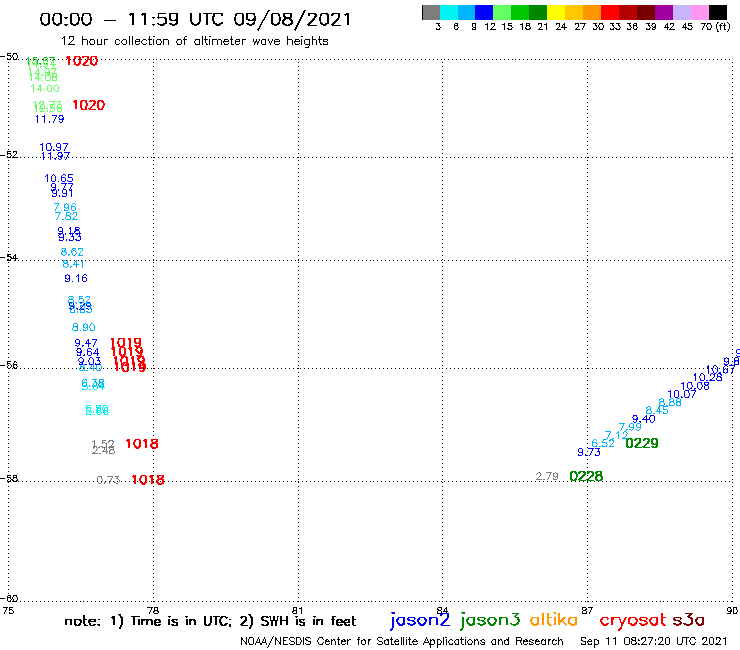Click the '(ft)' unit label in the legend
The width and height of the screenshot is (740, 650).
(x=723, y=26)
